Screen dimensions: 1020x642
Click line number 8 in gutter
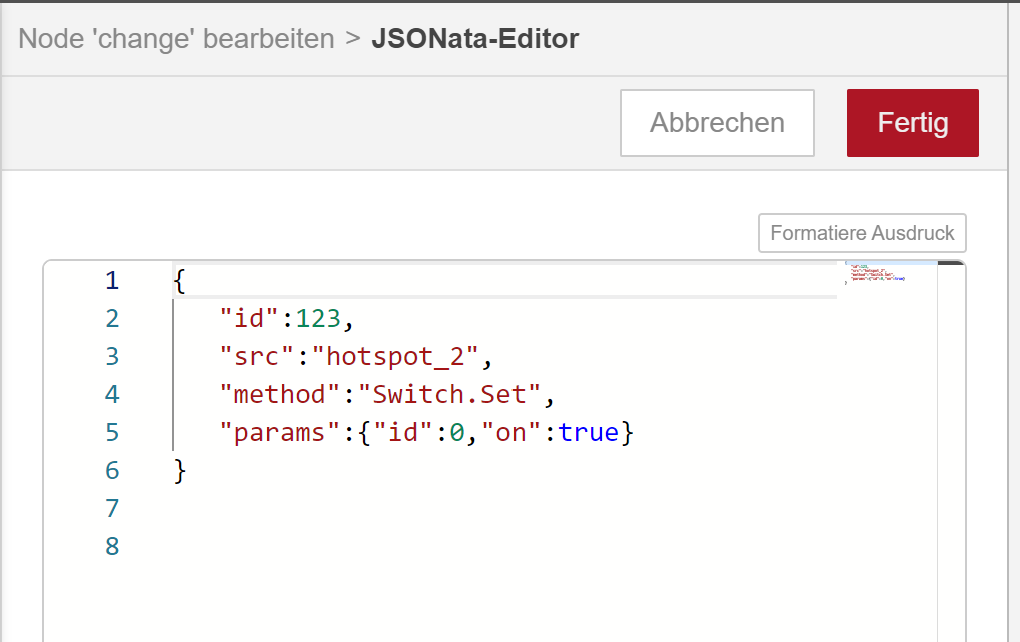coord(112,546)
